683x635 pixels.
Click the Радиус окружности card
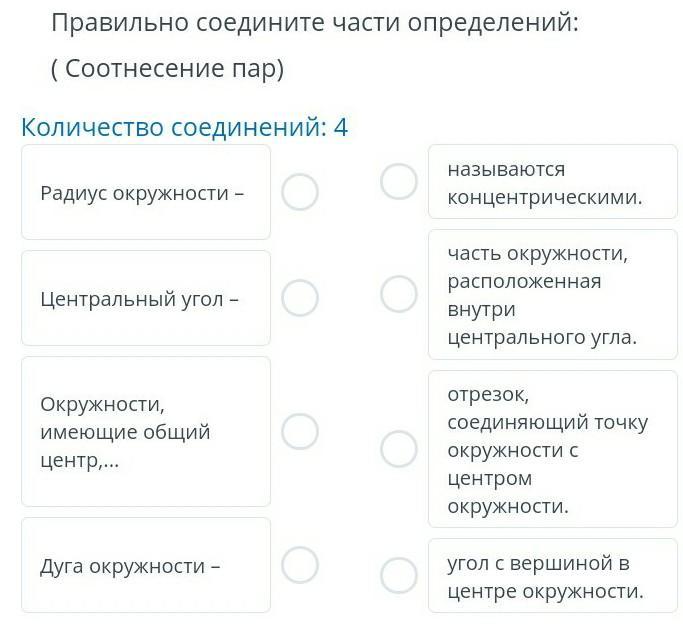tap(146, 192)
